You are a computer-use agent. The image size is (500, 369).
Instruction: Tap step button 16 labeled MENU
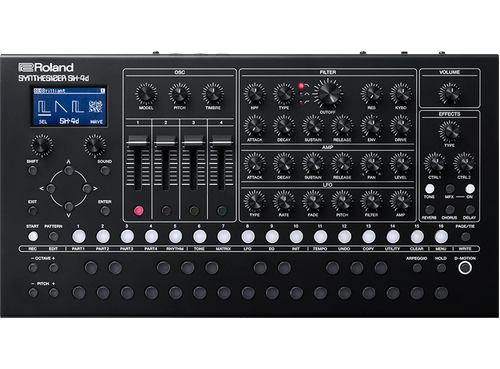point(441,236)
